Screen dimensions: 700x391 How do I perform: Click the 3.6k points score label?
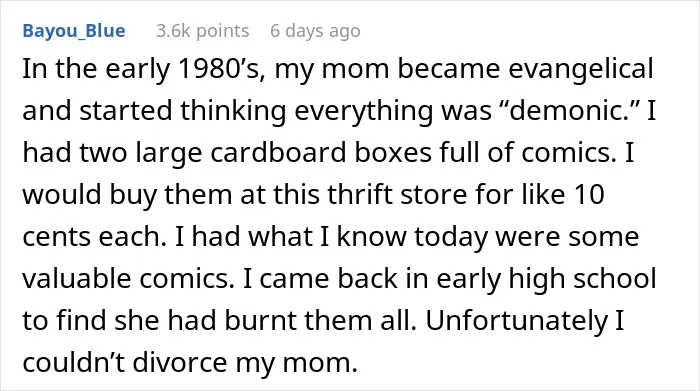[x=203, y=31]
